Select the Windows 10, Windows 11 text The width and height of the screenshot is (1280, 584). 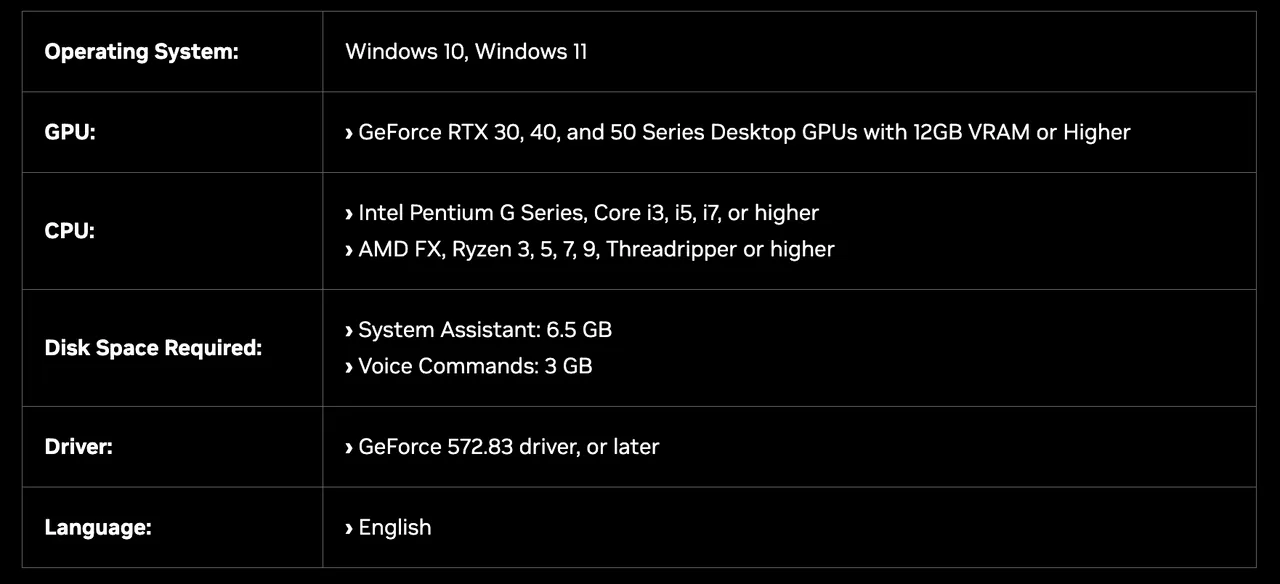466,52
